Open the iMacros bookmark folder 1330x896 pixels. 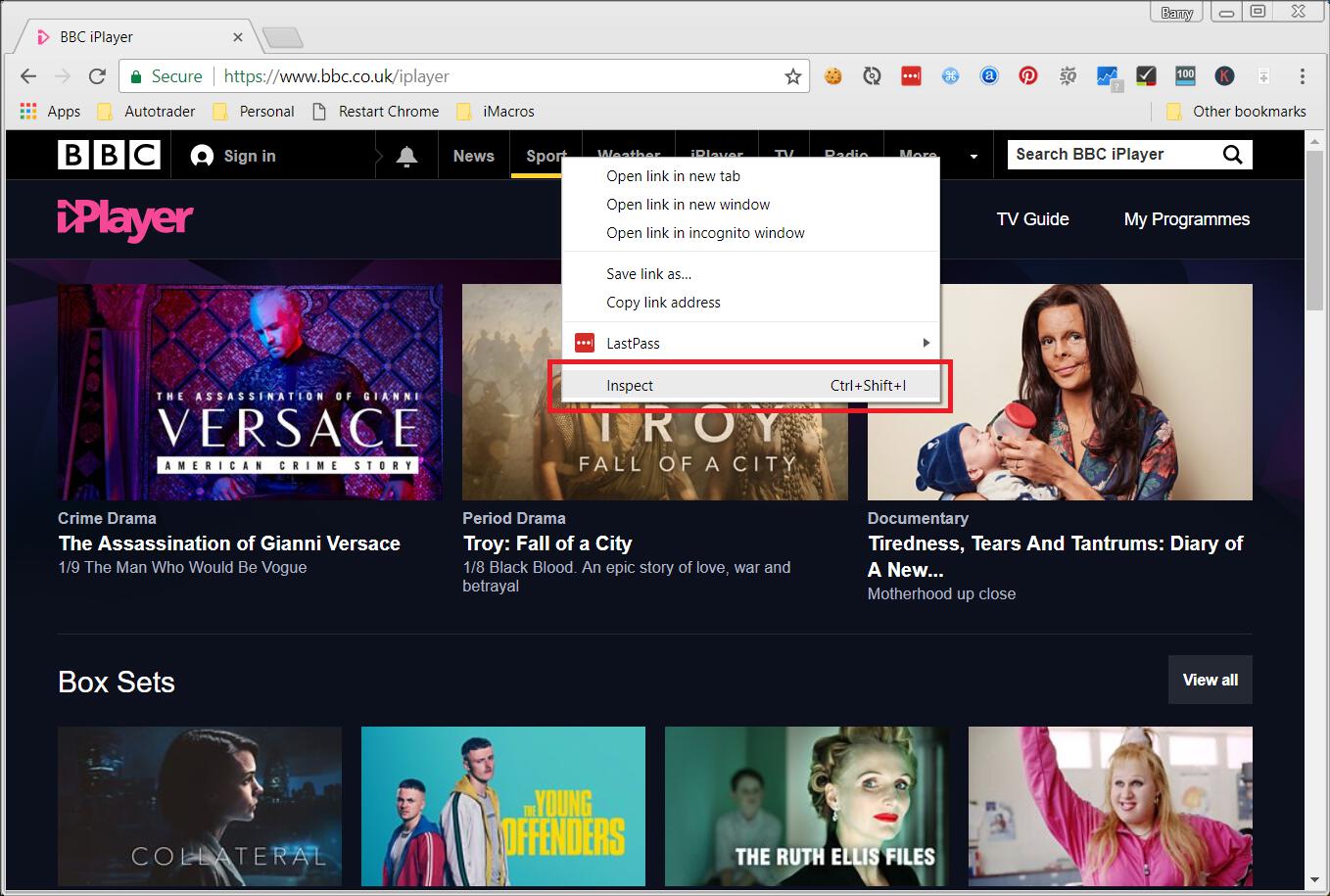[496, 112]
